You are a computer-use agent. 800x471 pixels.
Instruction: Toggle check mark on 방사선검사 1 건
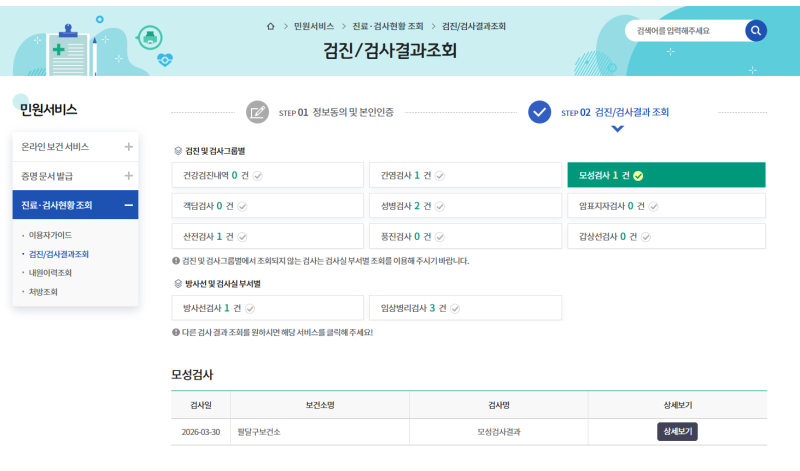[x=250, y=309]
